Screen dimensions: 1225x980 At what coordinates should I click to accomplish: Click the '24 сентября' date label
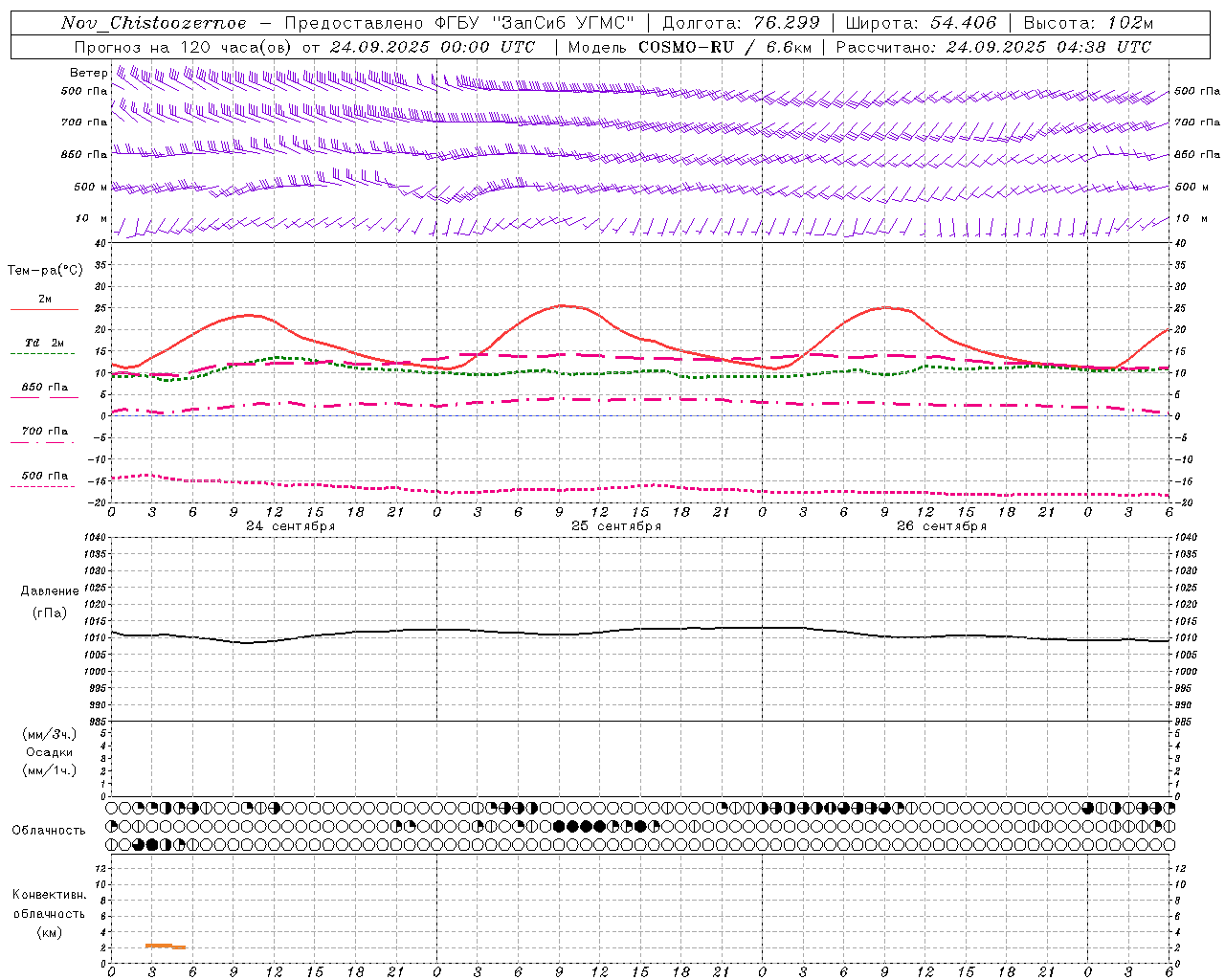pos(291,526)
